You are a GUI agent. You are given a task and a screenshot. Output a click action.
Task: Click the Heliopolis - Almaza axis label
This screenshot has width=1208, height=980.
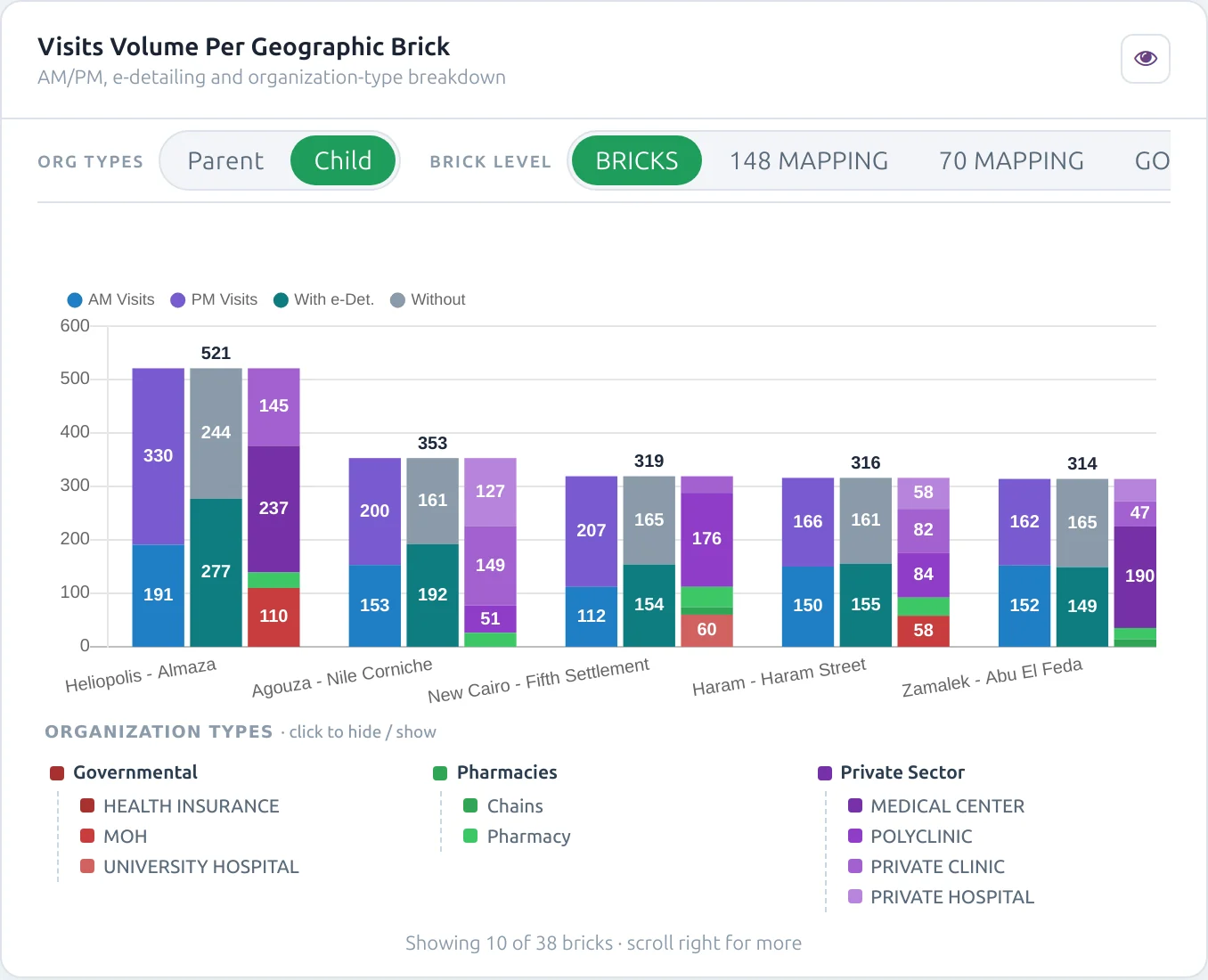pos(141,675)
